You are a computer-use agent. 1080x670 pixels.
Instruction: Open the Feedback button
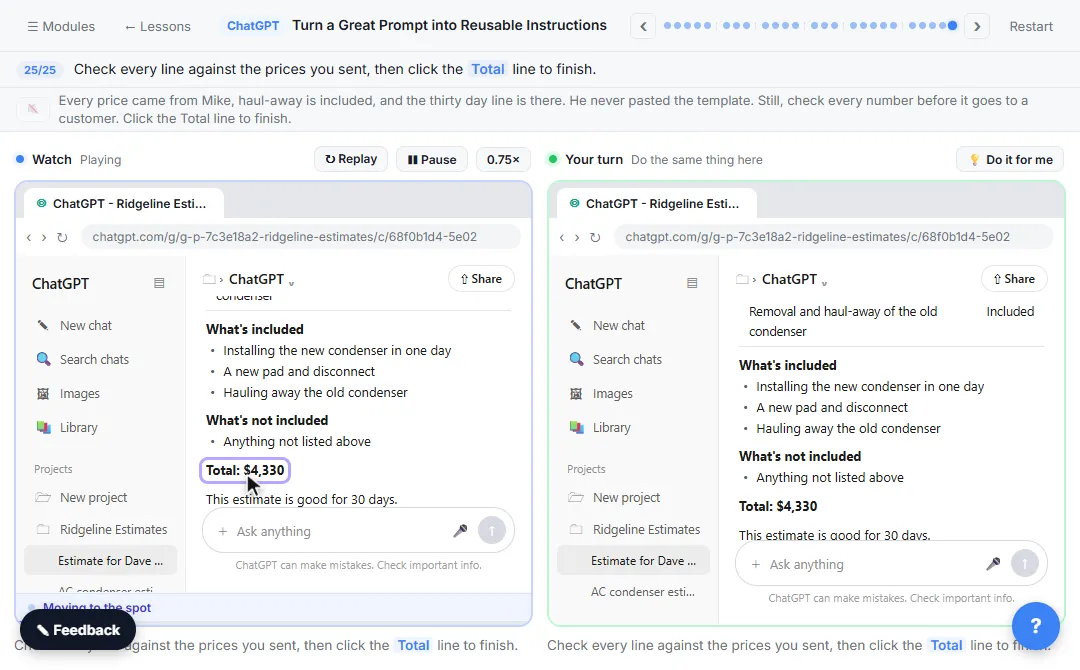coord(78,630)
